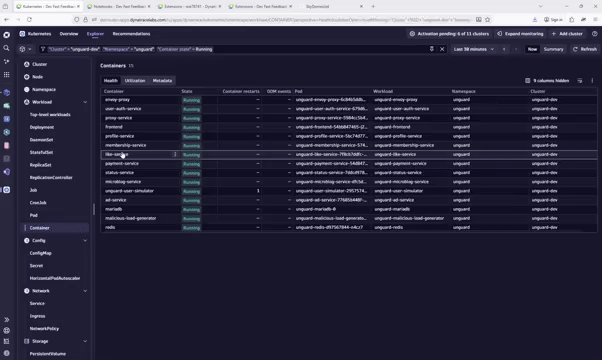Viewport: 602px width, 360px height.
Task: Select the Health view tab
Action: [111, 81]
